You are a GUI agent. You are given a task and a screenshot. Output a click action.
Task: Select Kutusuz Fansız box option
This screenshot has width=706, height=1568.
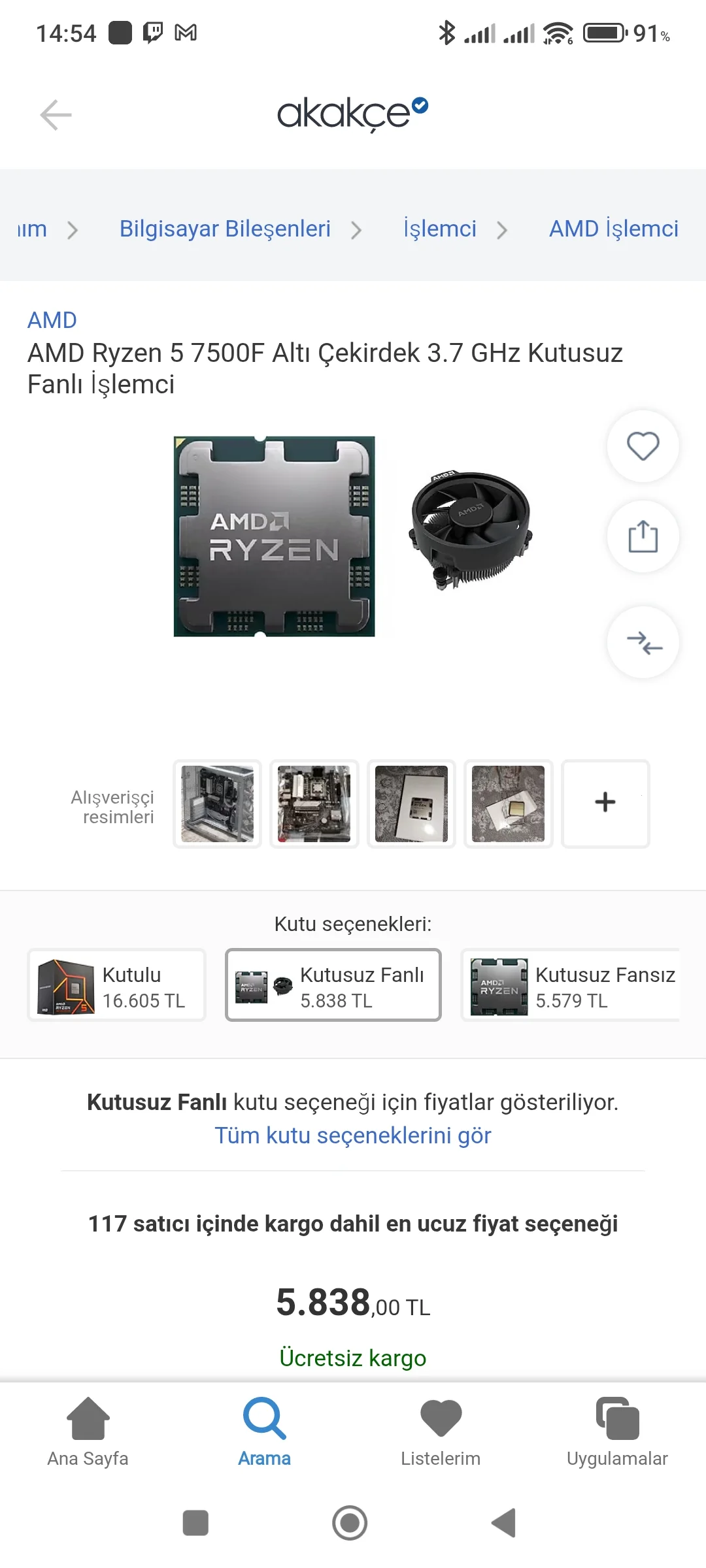tap(571, 985)
